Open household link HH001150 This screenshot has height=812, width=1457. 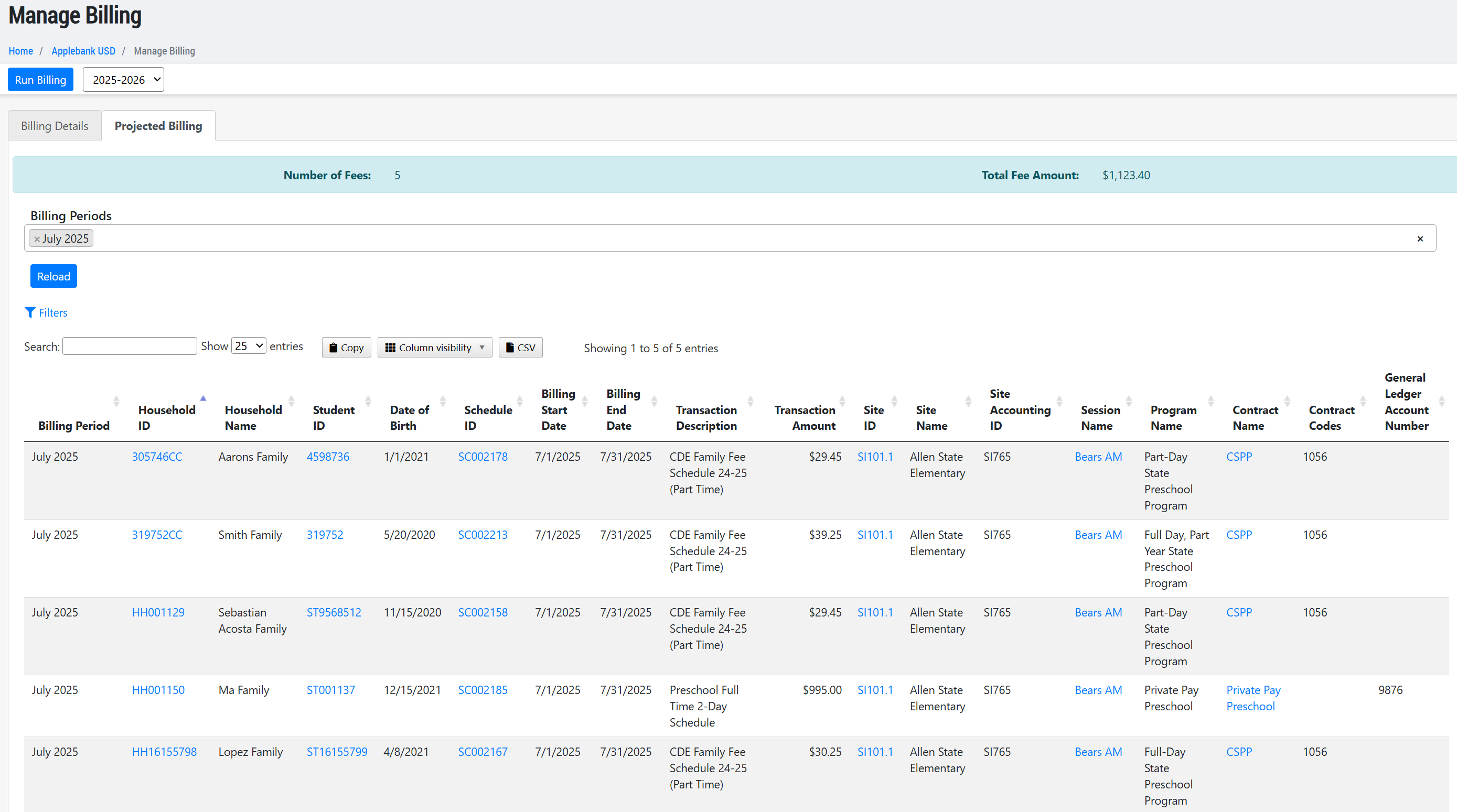coord(158,690)
